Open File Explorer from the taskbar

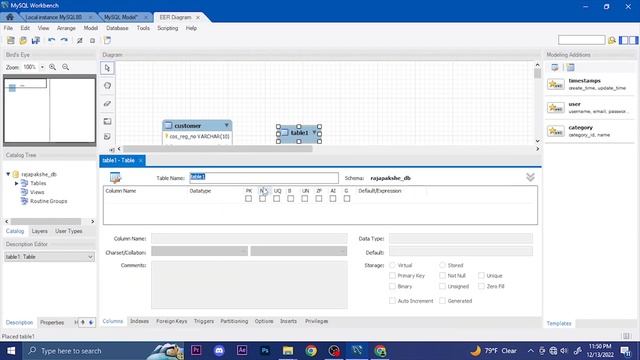click(x=288, y=351)
